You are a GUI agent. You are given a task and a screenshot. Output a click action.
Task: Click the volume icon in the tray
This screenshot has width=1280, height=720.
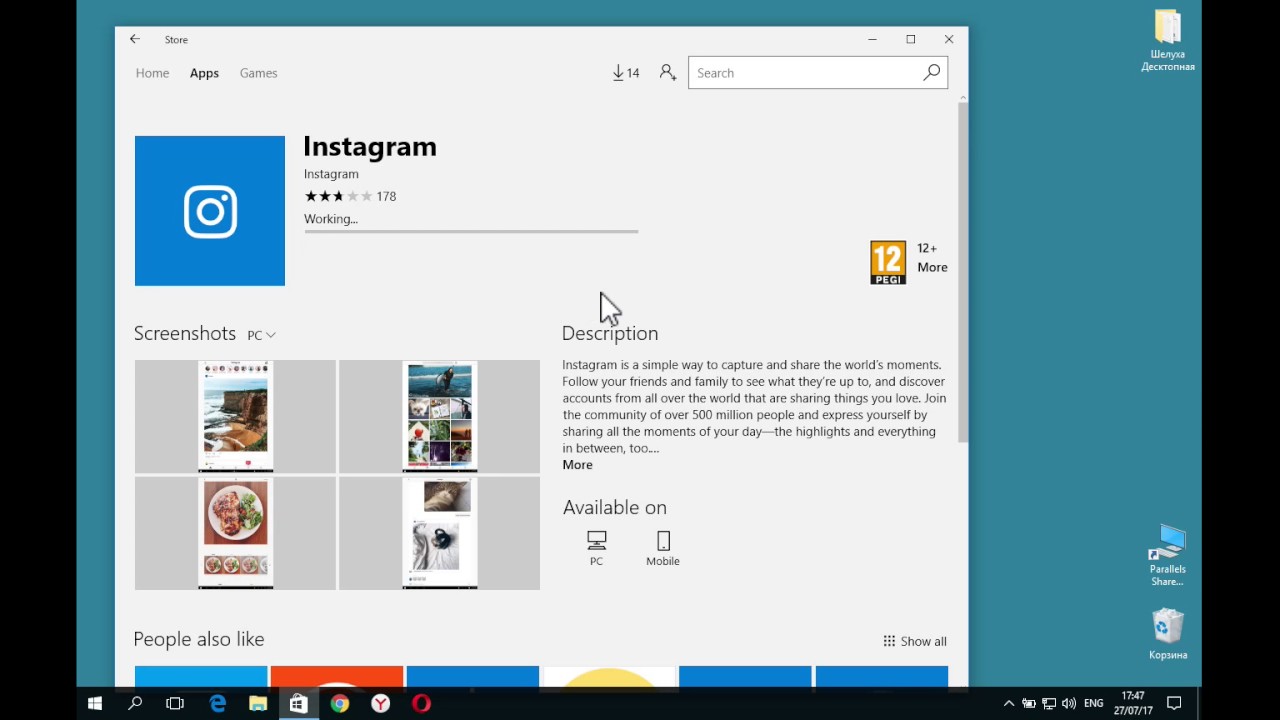click(1069, 704)
